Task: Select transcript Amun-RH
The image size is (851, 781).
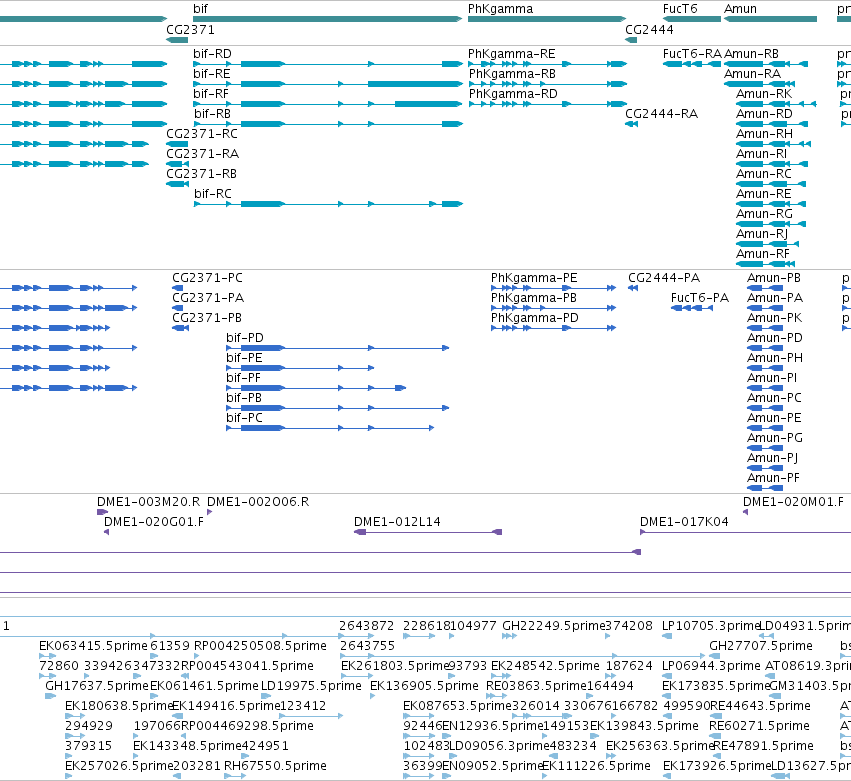Action: [764, 134]
